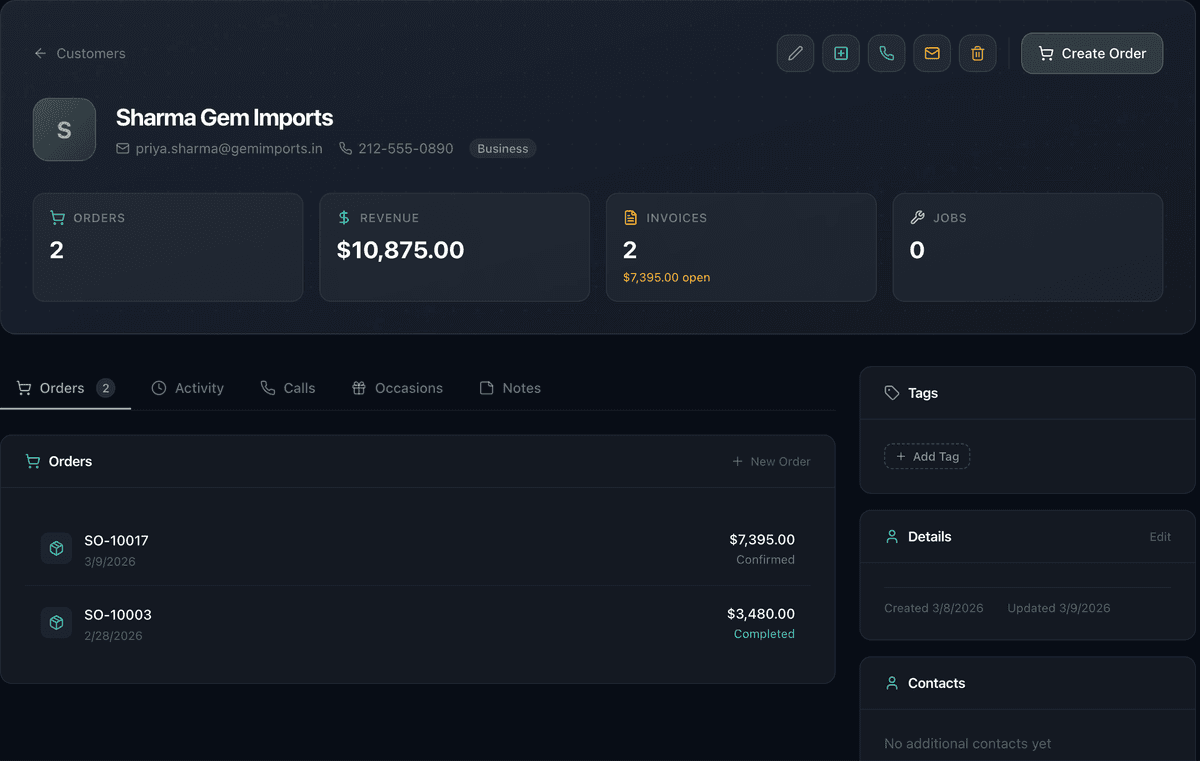Open the Invoices stat card

tap(741, 247)
